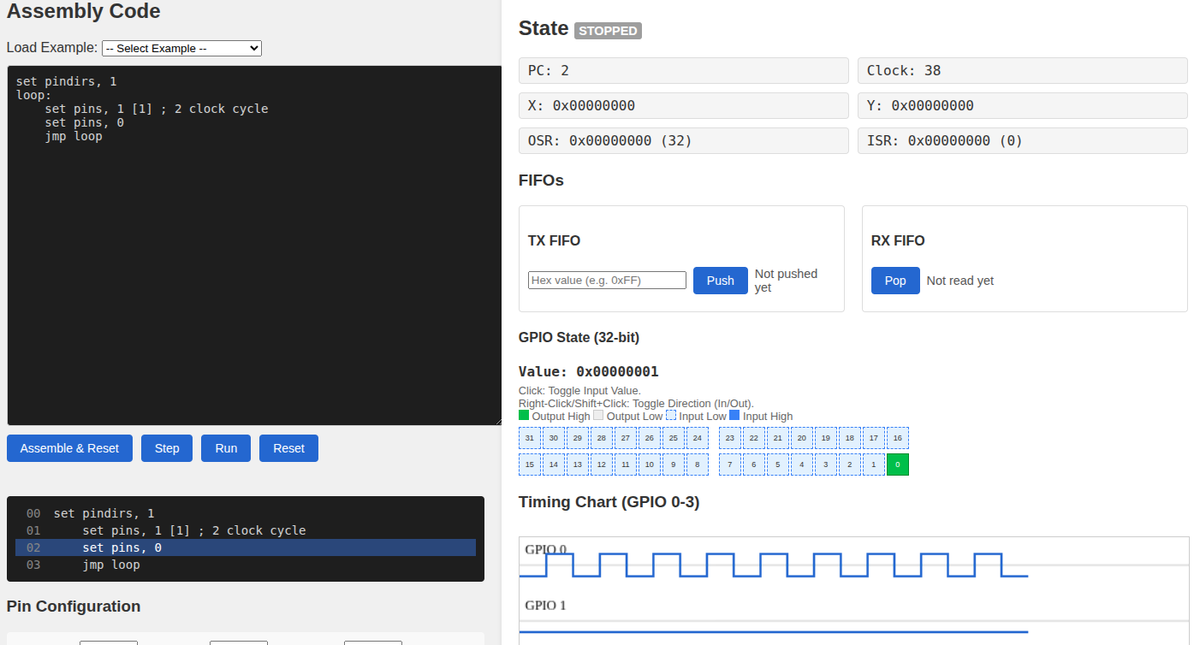1200x645 pixels.
Task: Click the green Output High legend swatch
Action: (x=524, y=415)
